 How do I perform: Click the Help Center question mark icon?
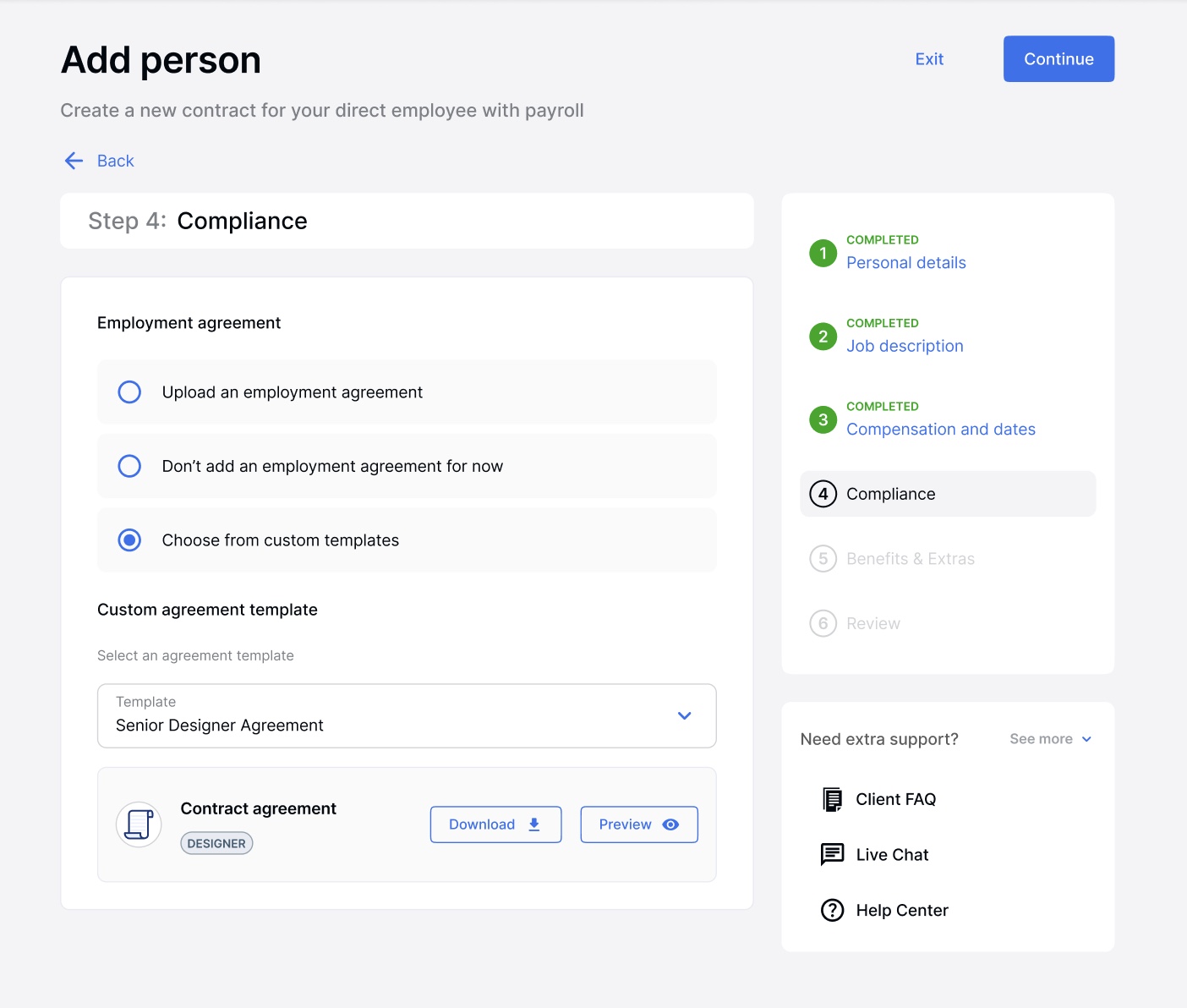[833, 910]
